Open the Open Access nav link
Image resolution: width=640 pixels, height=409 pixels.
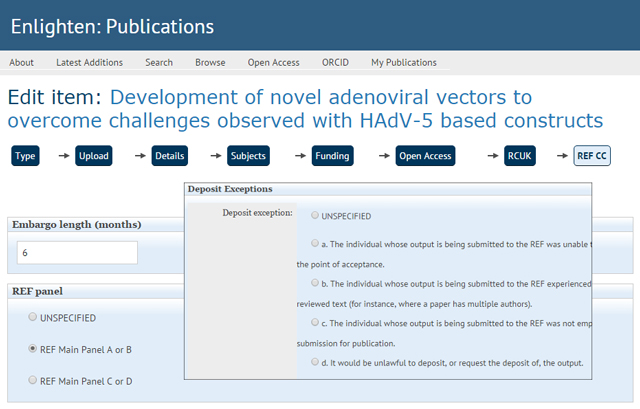[273, 62]
